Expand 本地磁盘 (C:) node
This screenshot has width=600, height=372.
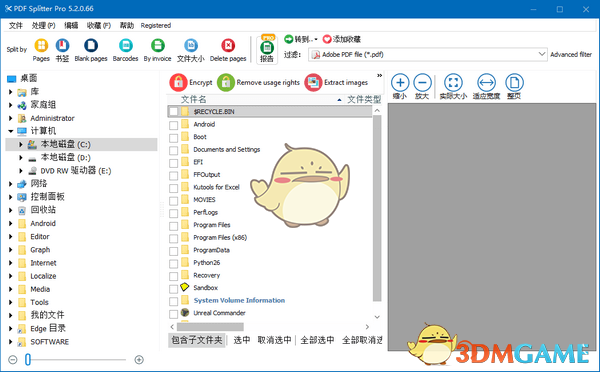click(21, 144)
